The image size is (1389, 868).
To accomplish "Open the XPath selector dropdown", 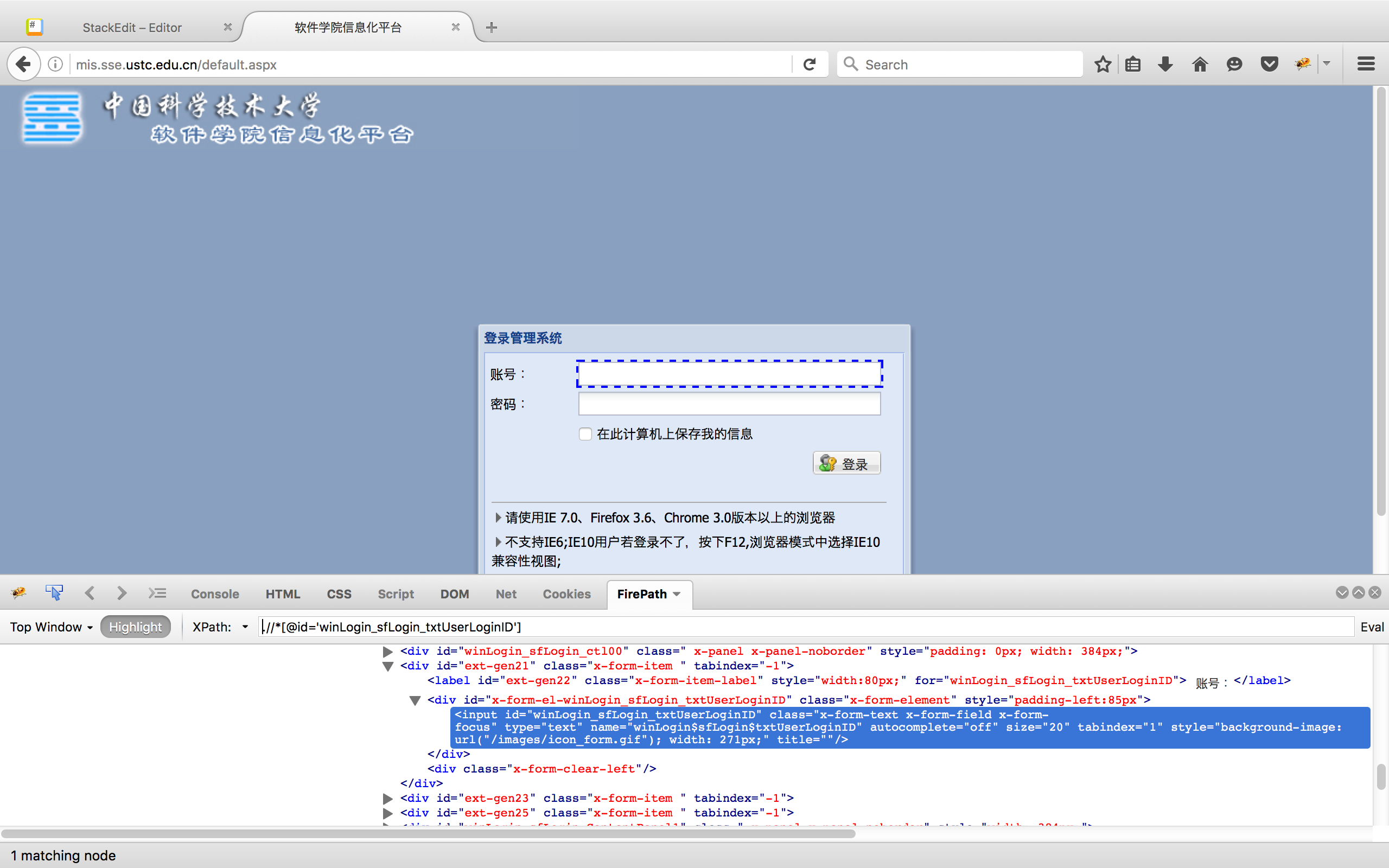I will pos(246,627).
